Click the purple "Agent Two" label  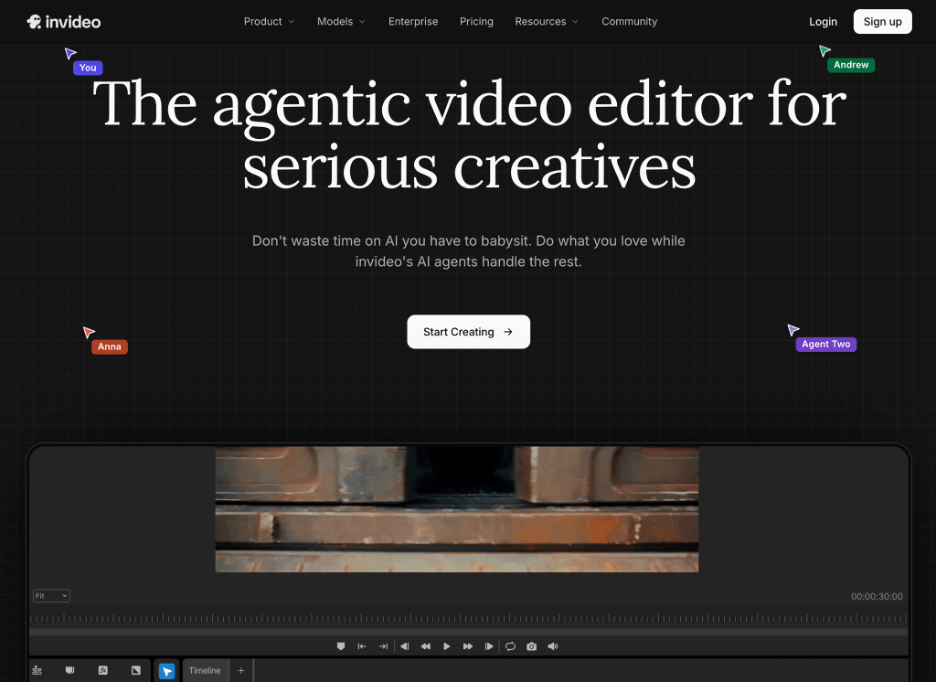826,344
